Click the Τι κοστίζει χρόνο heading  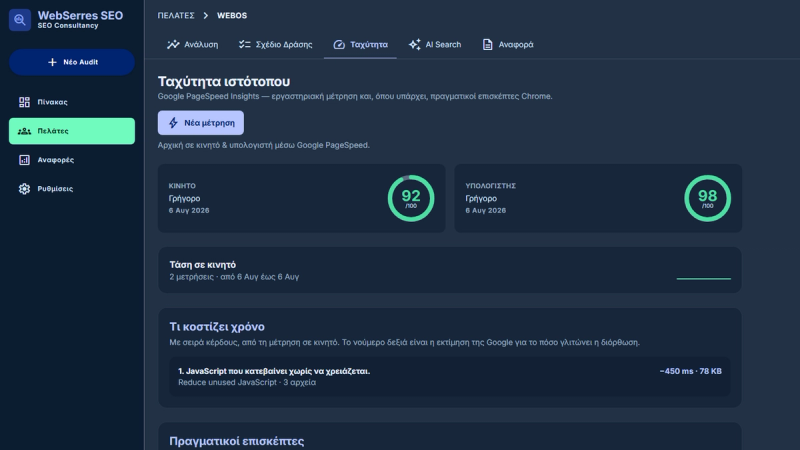217,327
